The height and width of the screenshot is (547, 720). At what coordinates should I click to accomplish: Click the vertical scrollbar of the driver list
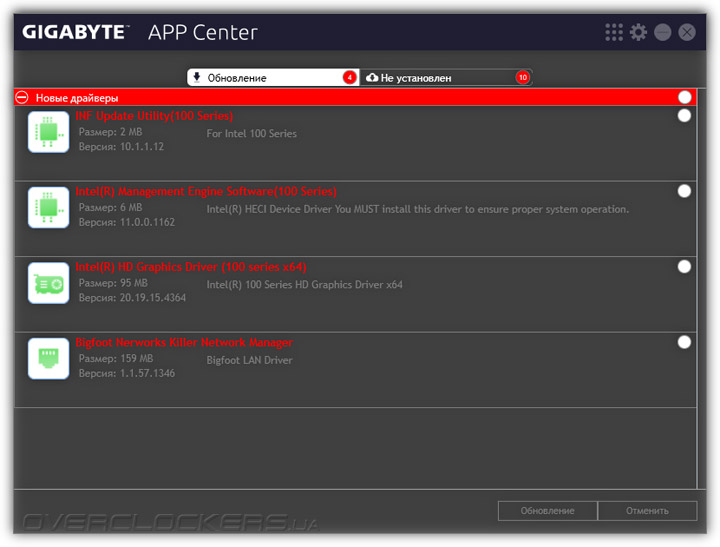[x=702, y=289]
